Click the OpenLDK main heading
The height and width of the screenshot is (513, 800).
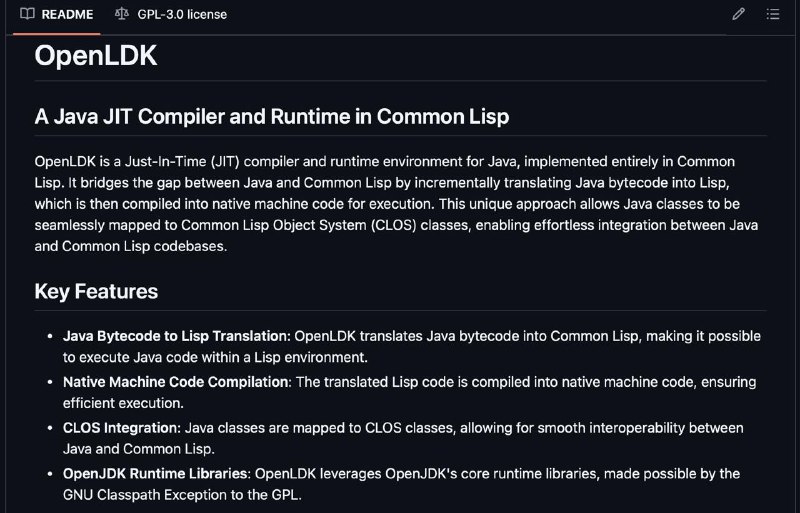[96, 55]
